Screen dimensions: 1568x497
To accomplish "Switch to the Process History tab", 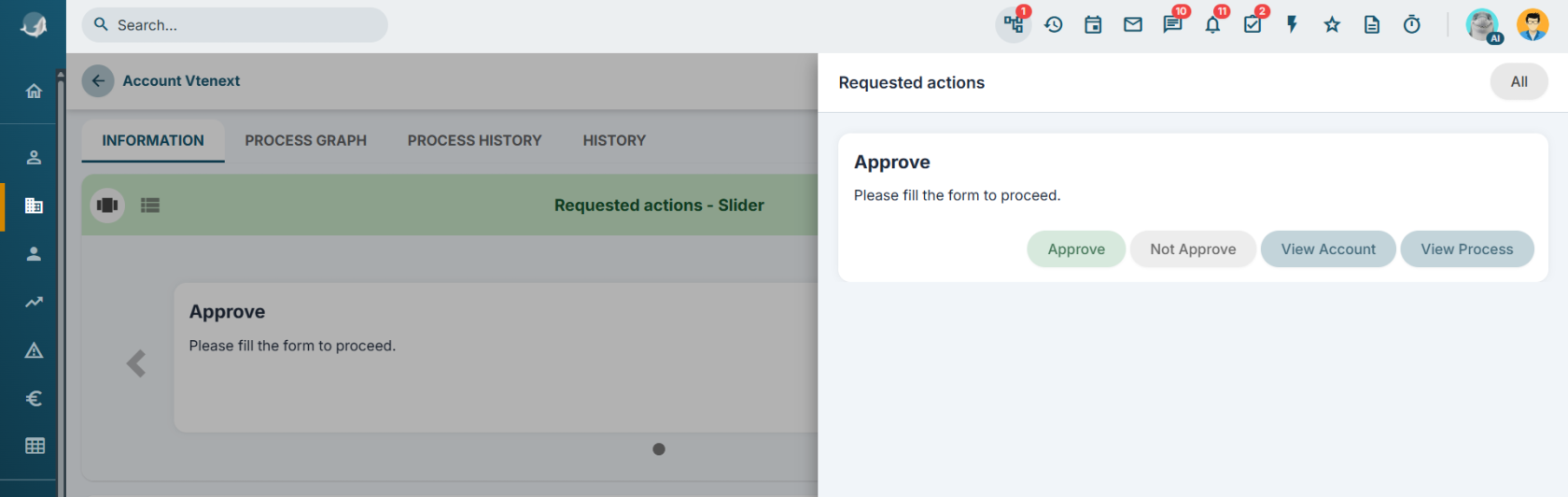I will point(474,140).
